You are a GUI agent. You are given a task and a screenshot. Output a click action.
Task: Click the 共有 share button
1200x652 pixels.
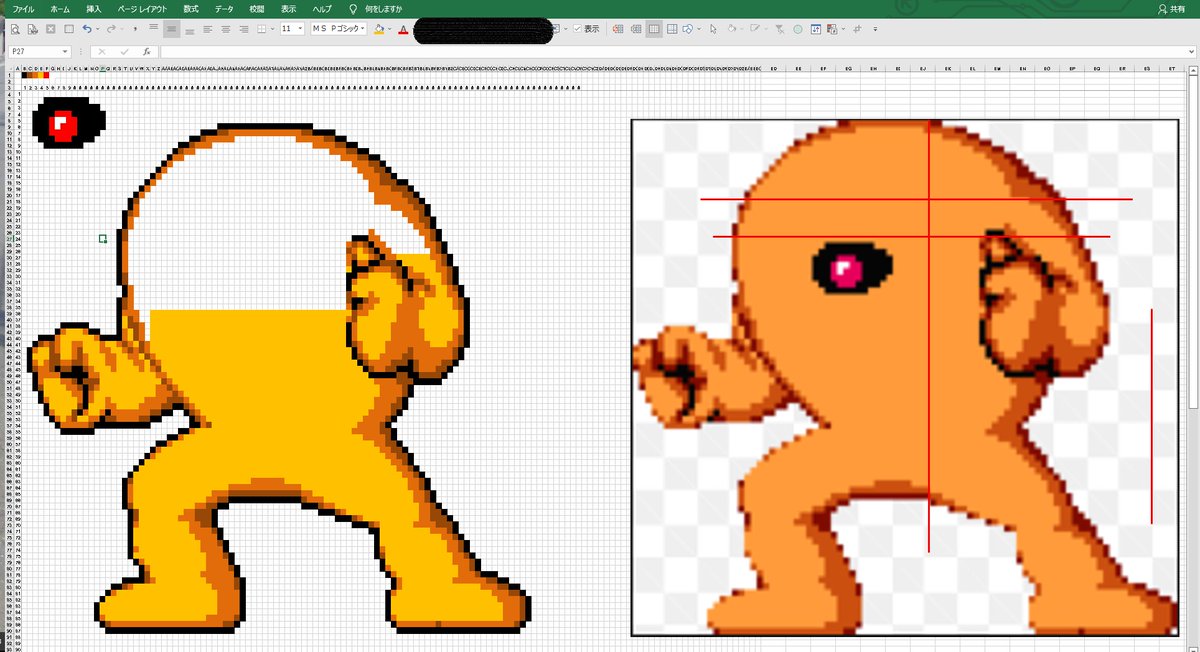tap(1170, 8)
